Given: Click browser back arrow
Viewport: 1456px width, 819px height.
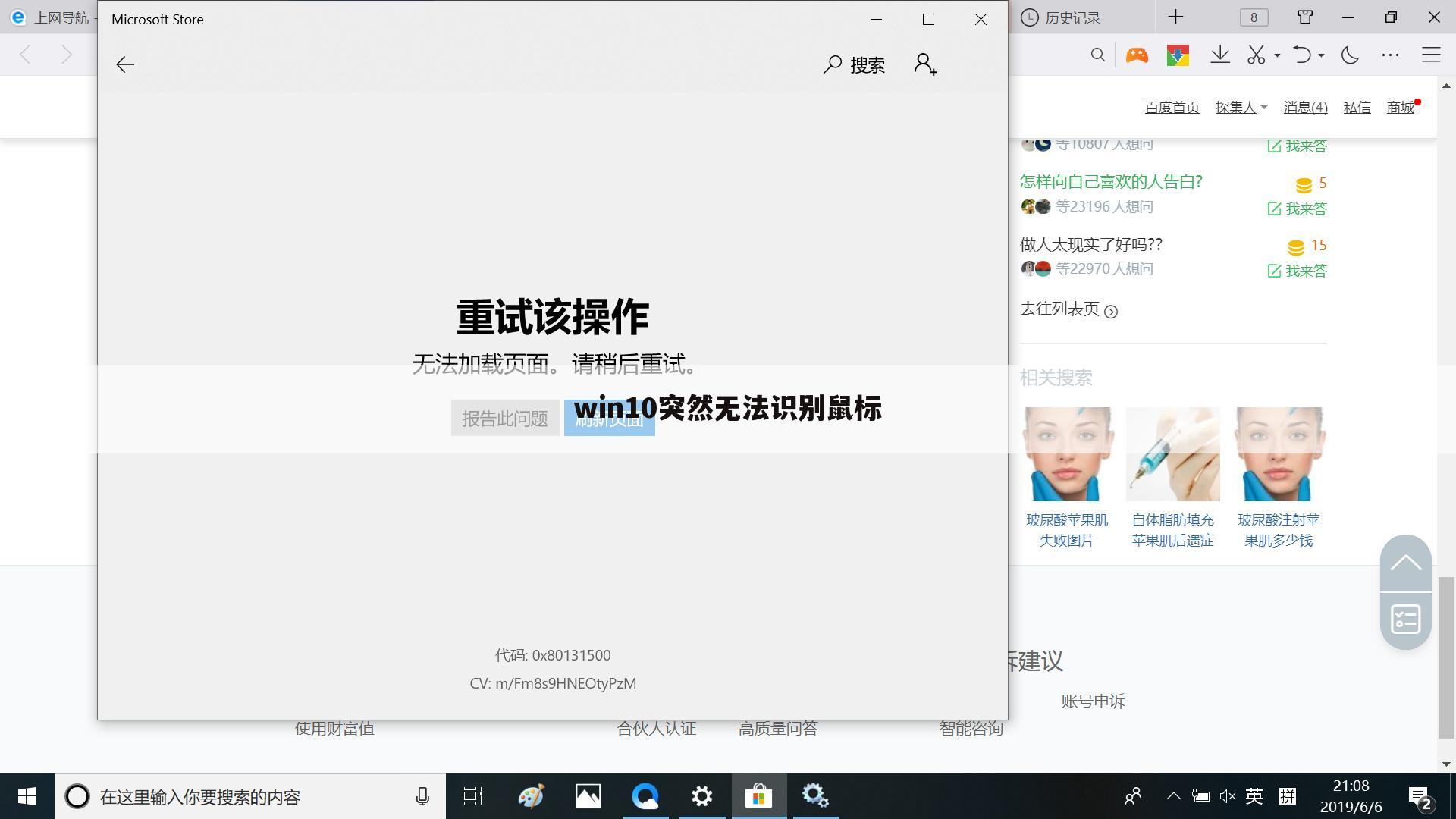Looking at the screenshot, I should 26,55.
